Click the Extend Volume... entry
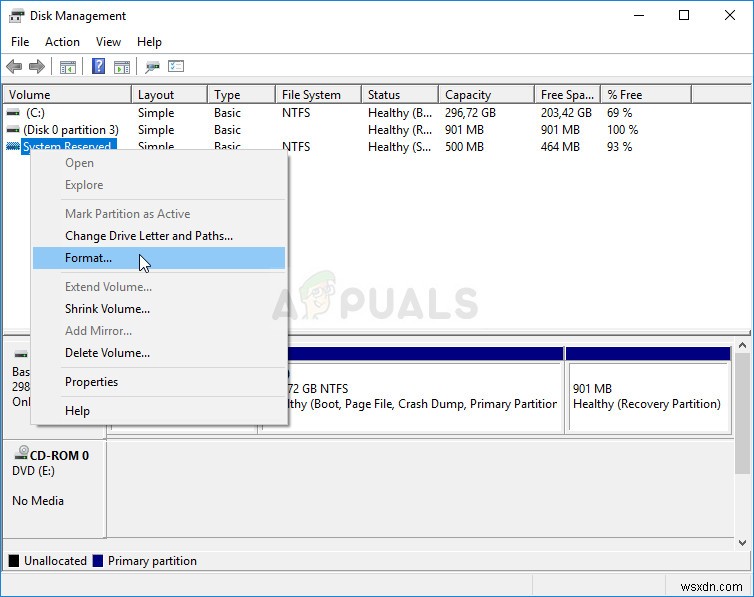 click(x=159, y=287)
